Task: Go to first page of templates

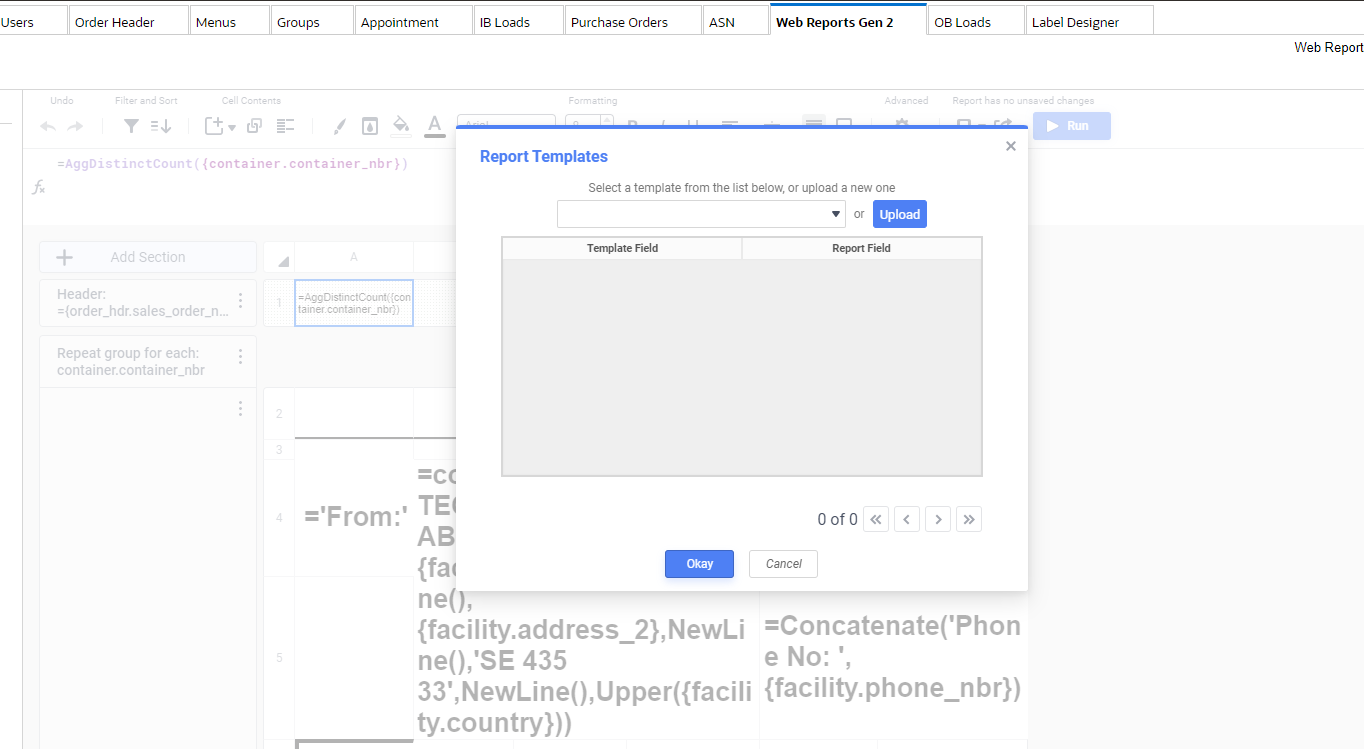Action: [876, 519]
